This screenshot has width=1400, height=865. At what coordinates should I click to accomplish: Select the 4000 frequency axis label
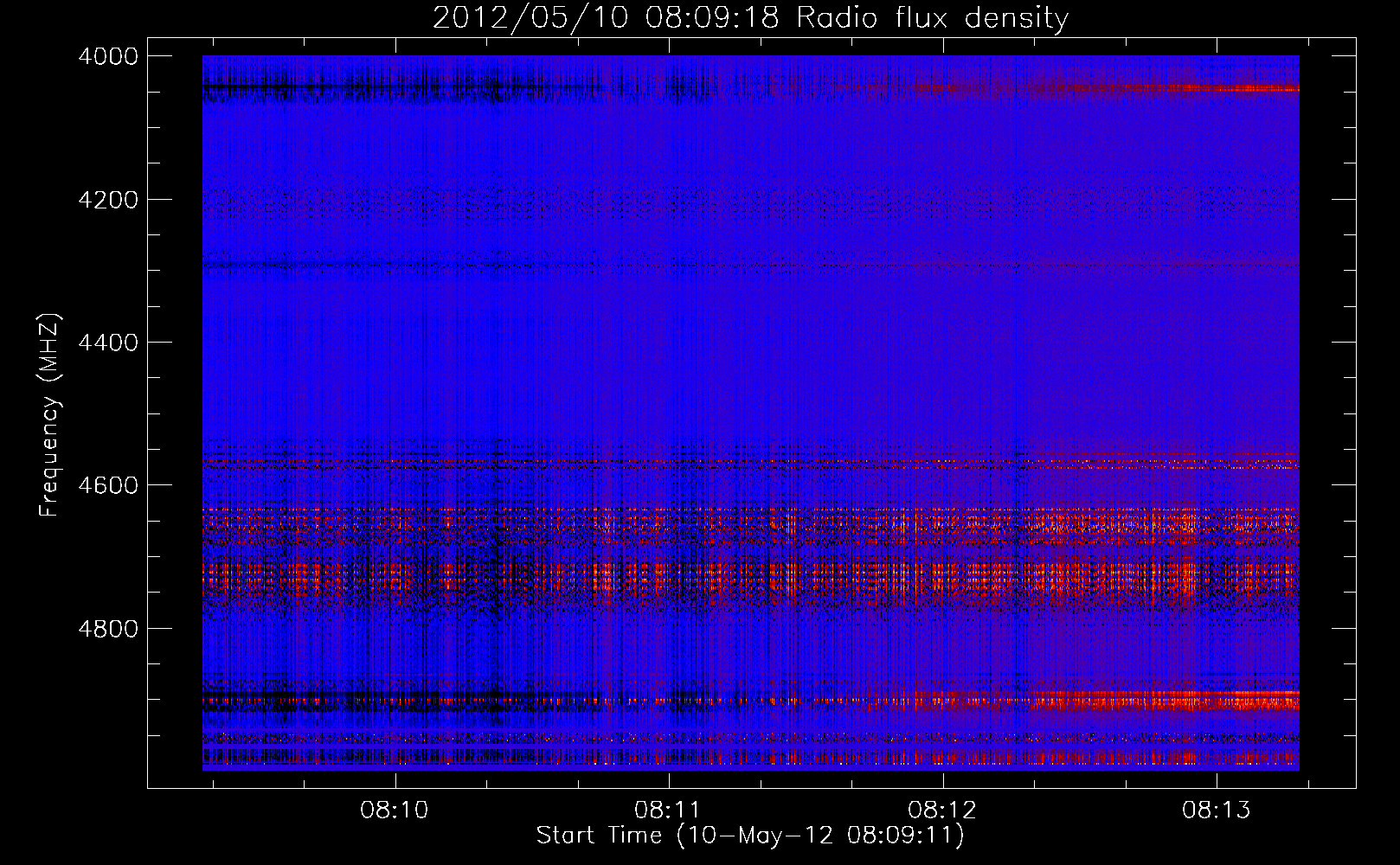pyautogui.click(x=107, y=56)
